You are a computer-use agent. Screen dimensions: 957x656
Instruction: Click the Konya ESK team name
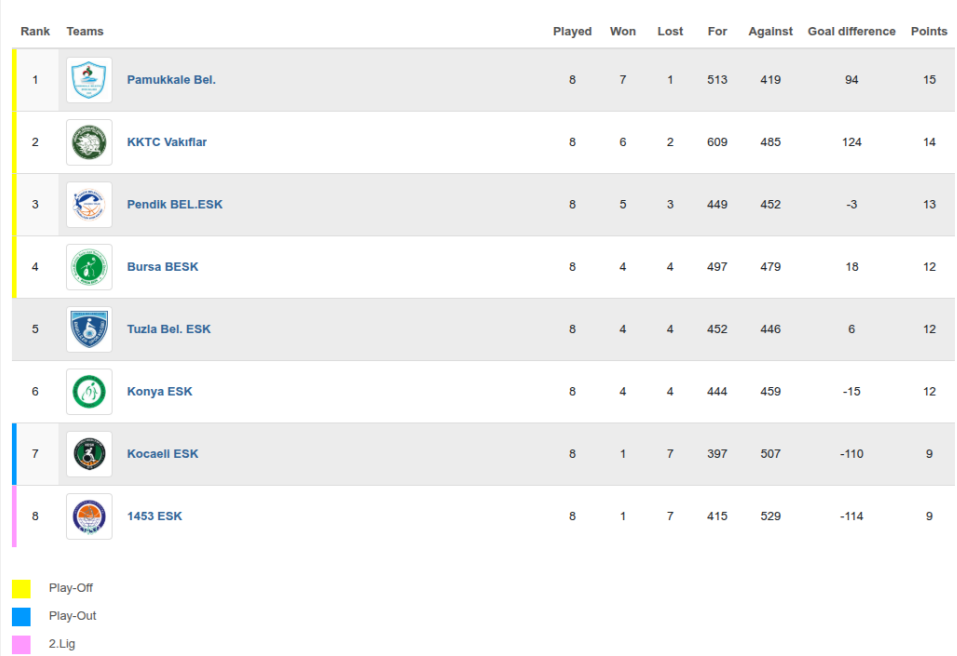pyautogui.click(x=160, y=392)
